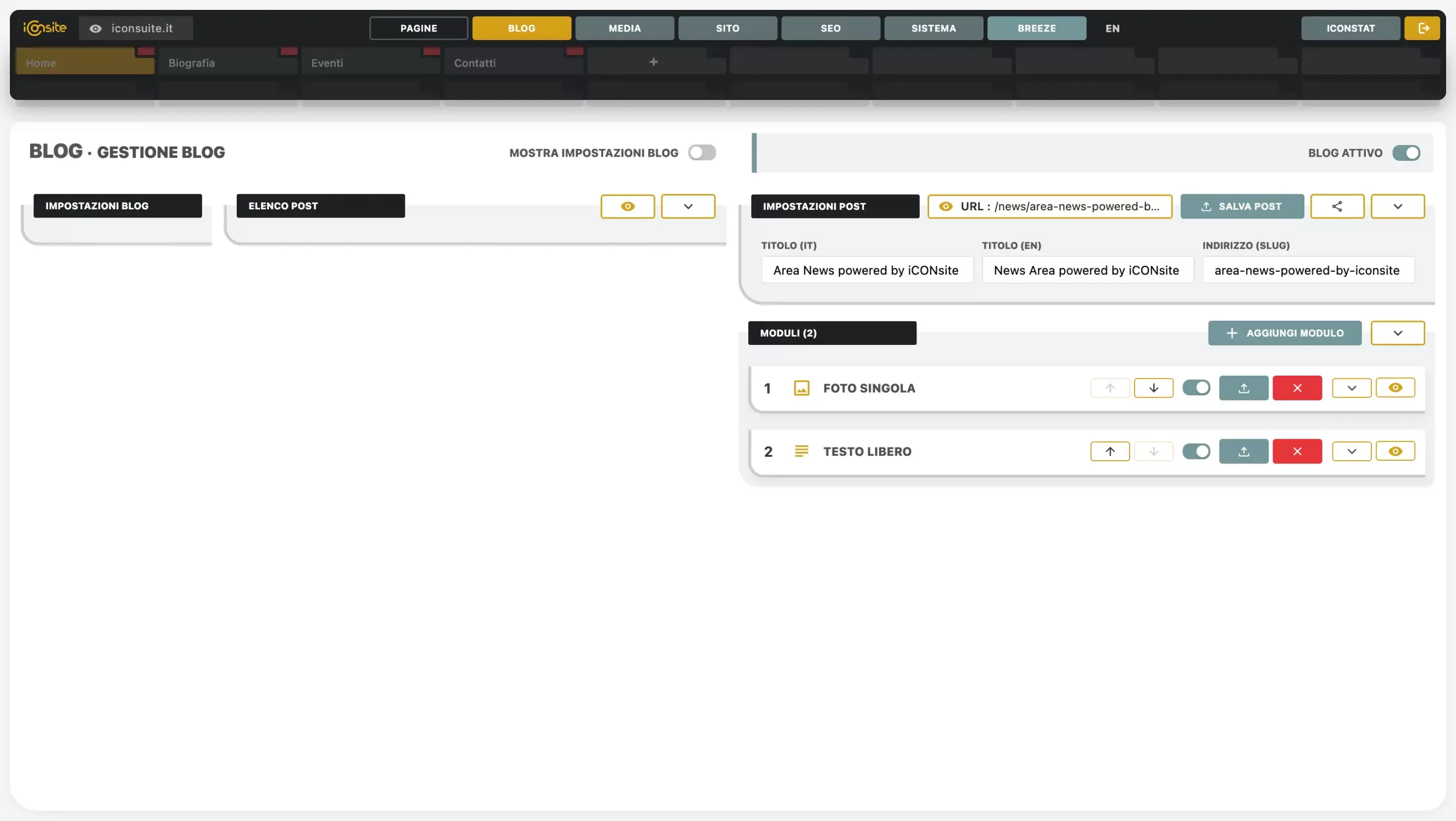
Task: Open the MEDIA menu
Action: 625,28
